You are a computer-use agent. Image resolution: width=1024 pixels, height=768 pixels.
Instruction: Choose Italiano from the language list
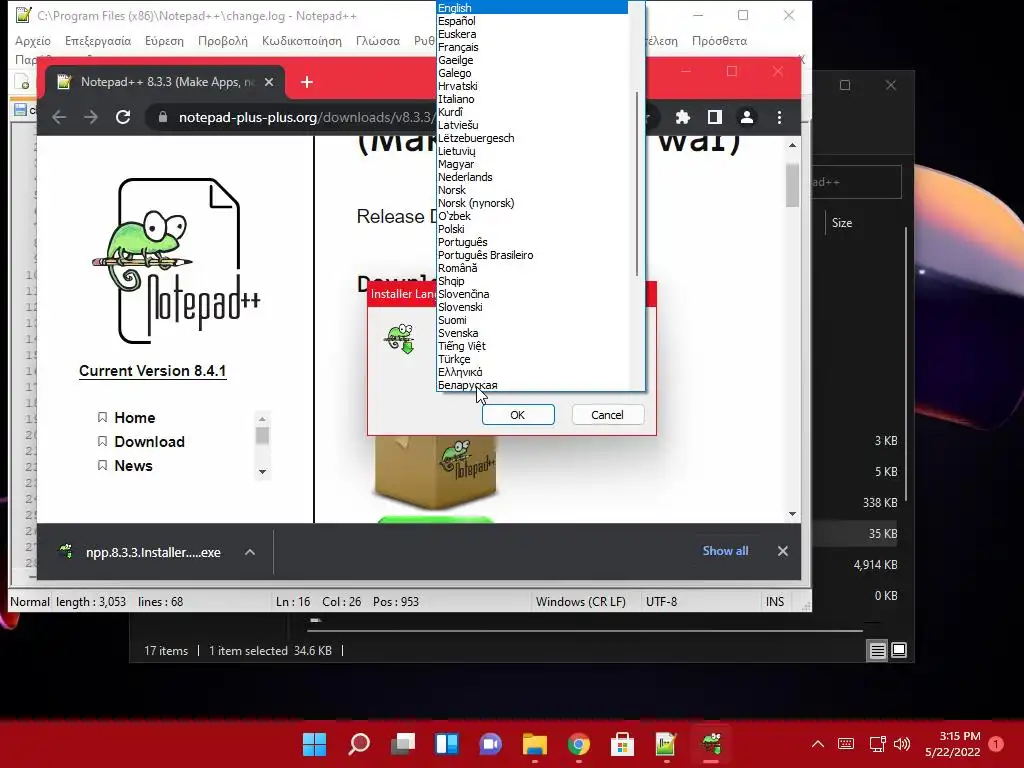click(x=532, y=99)
